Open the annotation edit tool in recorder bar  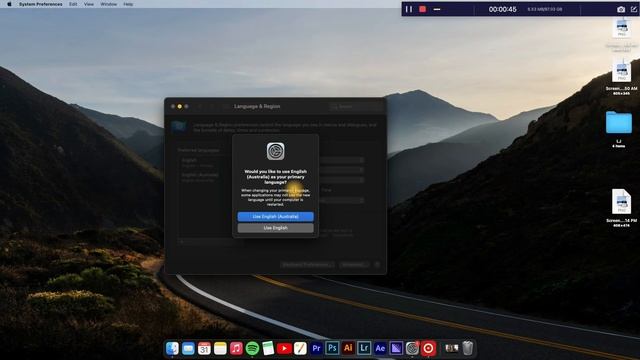[634, 9]
